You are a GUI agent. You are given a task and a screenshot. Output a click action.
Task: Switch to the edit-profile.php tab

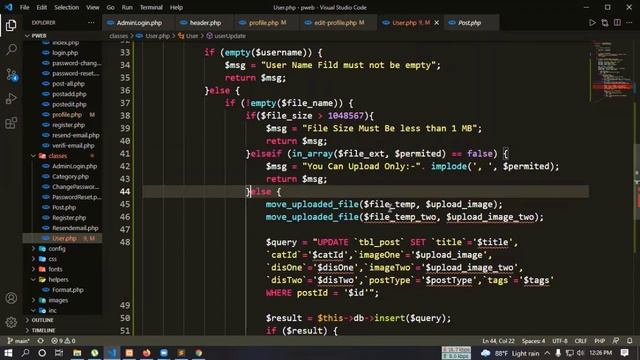[x=338, y=23]
